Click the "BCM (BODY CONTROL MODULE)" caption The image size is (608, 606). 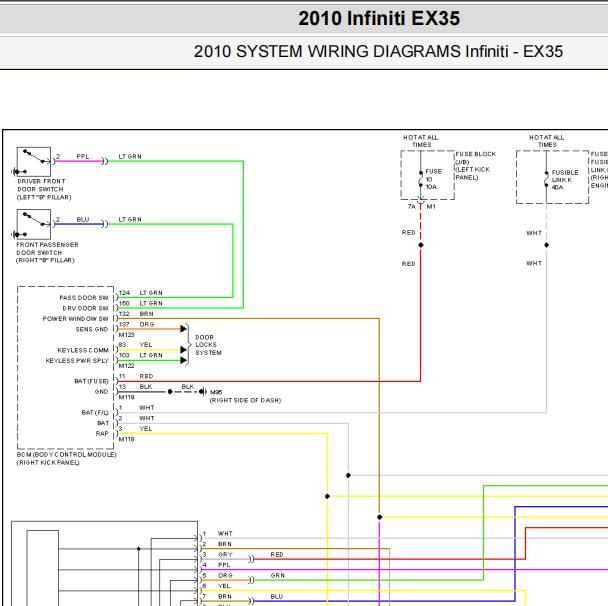coord(66,454)
